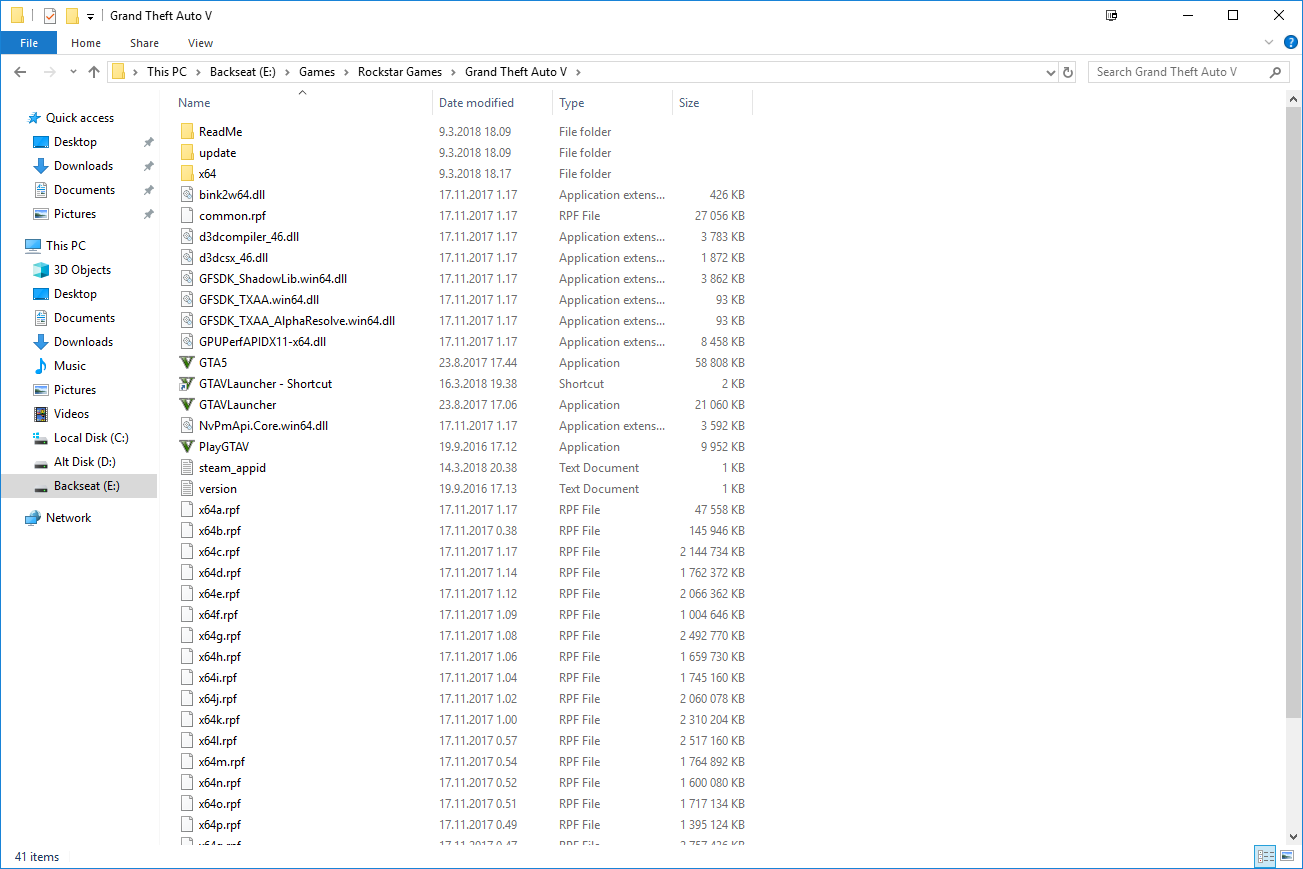Click the search magnifier icon
This screenshot has height=869, width=1303.
pyautogui.click(x=1275, y=72)
